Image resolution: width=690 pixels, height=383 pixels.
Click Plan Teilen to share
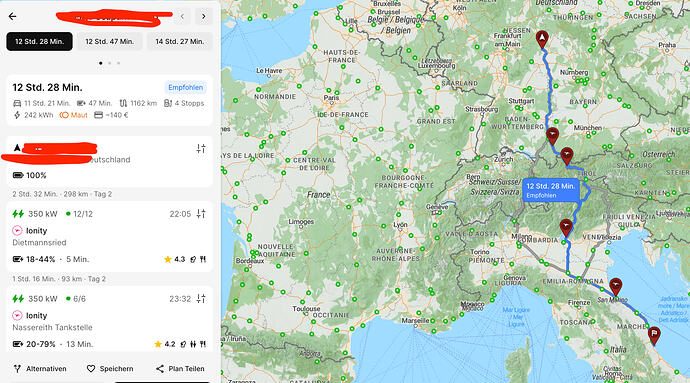pos(180,369)
